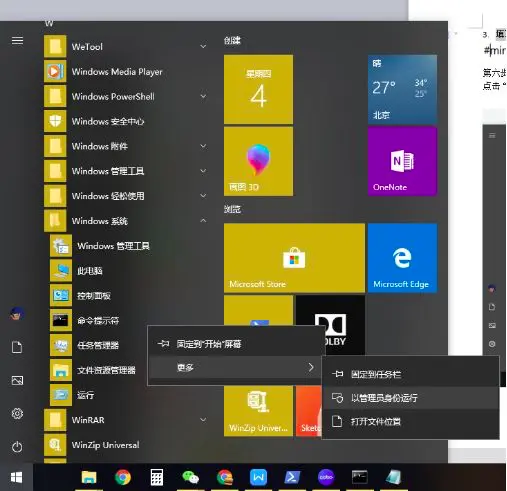Image resolution: width=507 pixels, height=491 pixels.
Task: Choose 固定到"开始"屏幕 in context menu
Action: pos(236,344)
